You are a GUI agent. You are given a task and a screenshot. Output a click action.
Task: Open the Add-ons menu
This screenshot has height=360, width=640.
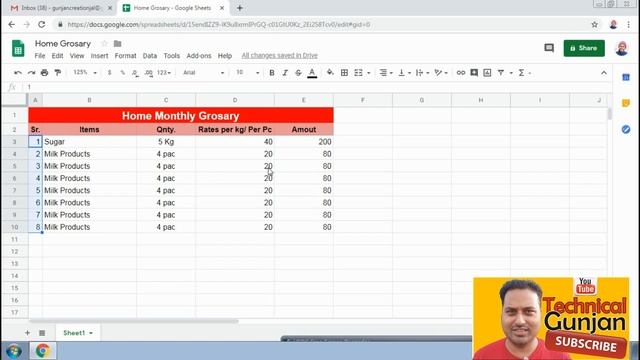[199, 56]
